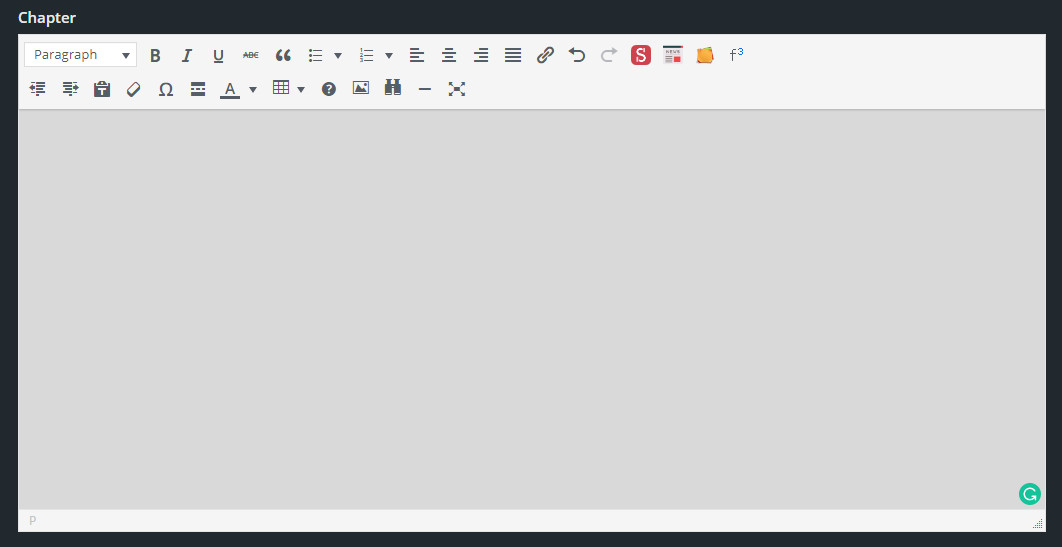The width and height of the screenshot is (1062, 547).
Task: Open text color picker arrow
Action: click(253, 89)
